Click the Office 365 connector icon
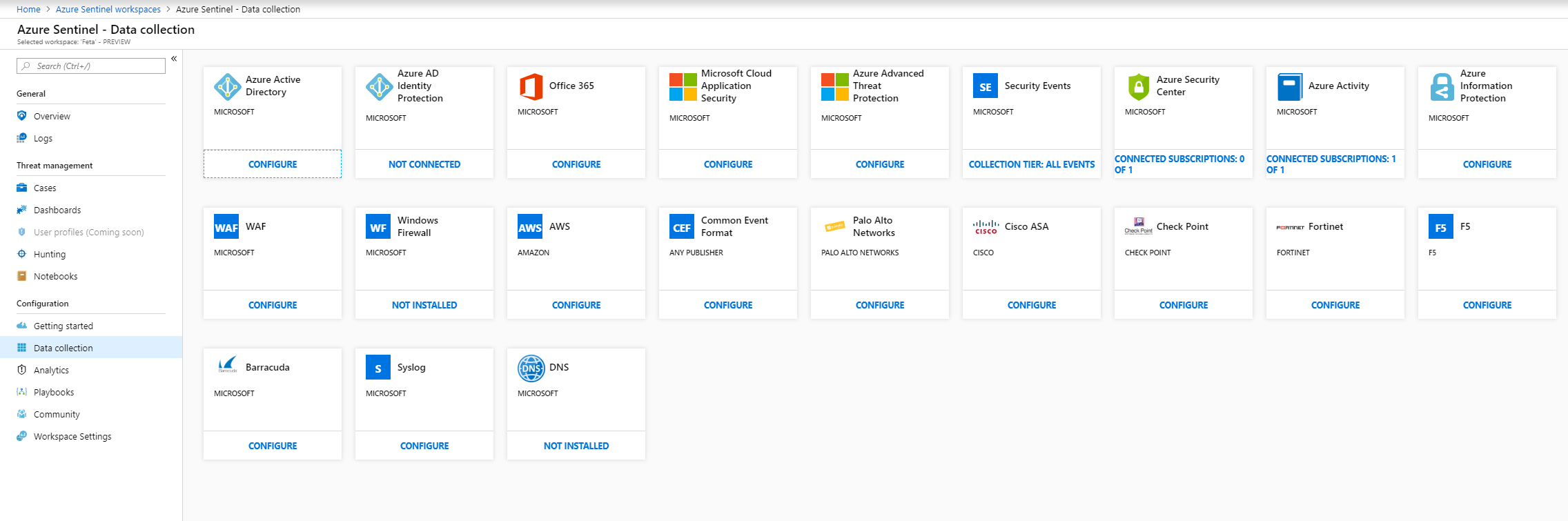Image resolution: width=1568 pixels, height=521 pixels. 530,86
